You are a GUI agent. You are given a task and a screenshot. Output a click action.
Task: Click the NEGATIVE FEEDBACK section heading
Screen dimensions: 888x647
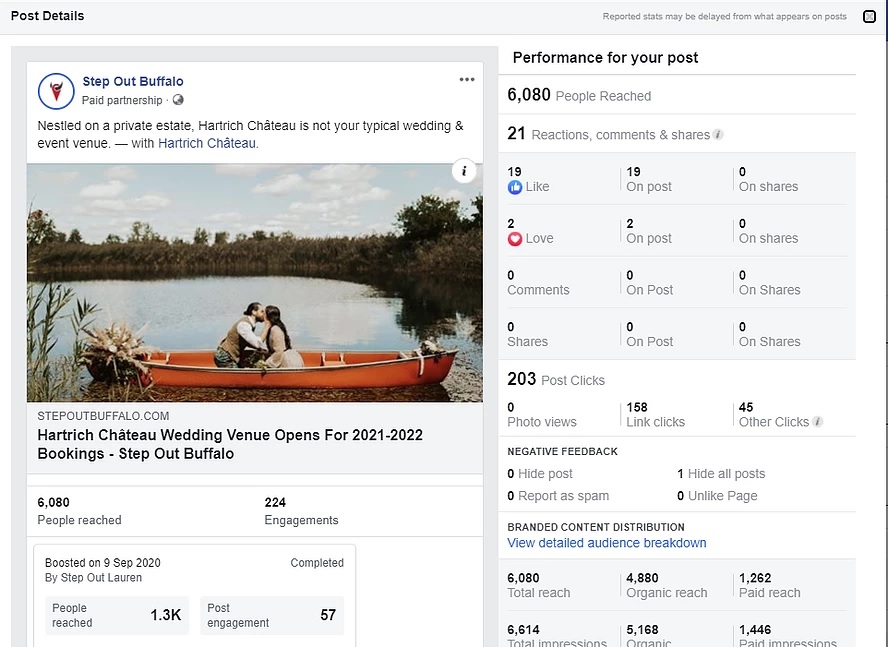[x=562, y=452]
